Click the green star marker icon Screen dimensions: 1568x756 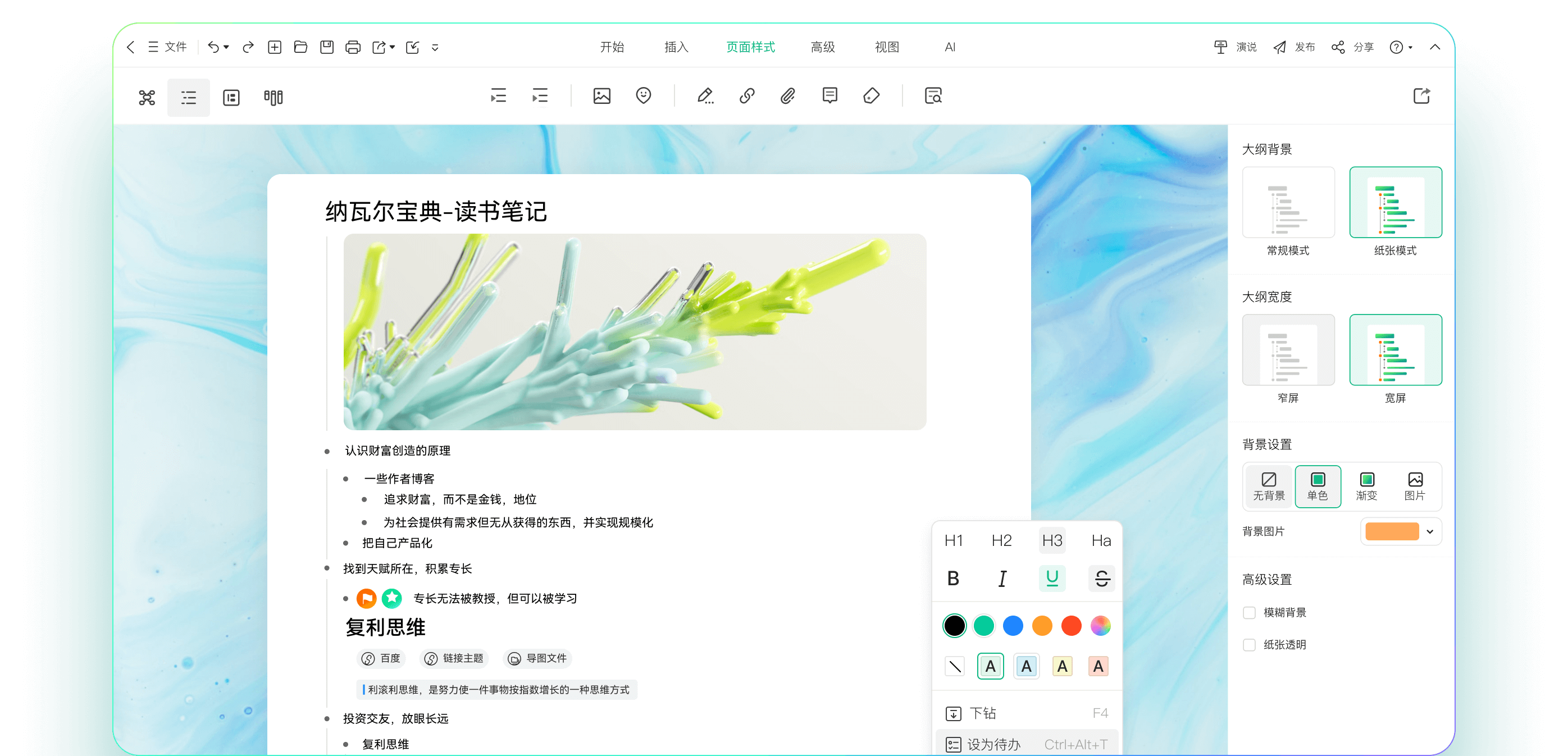coord(392,598)
